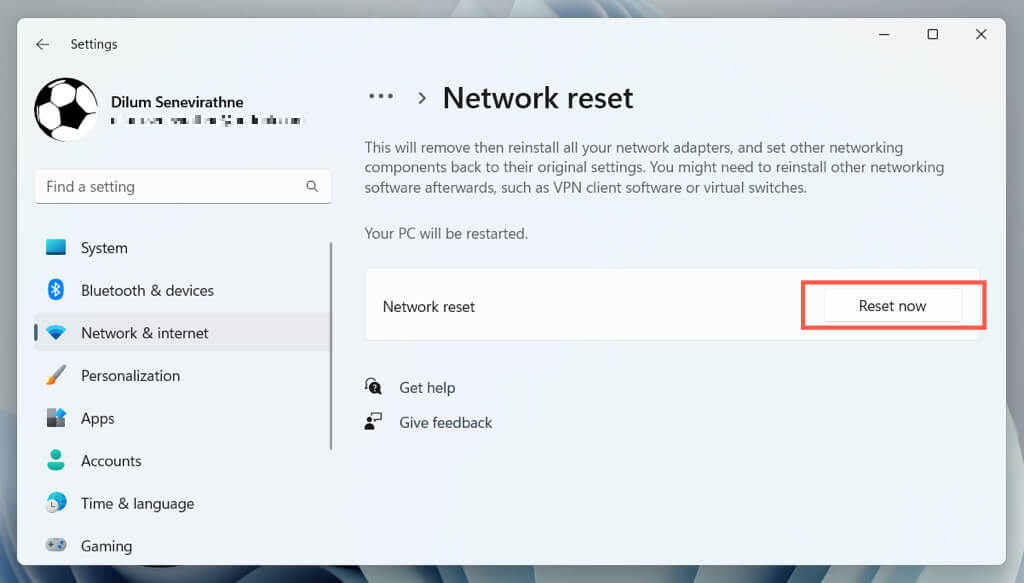Focus the Find a setting search box

(170, 186)
